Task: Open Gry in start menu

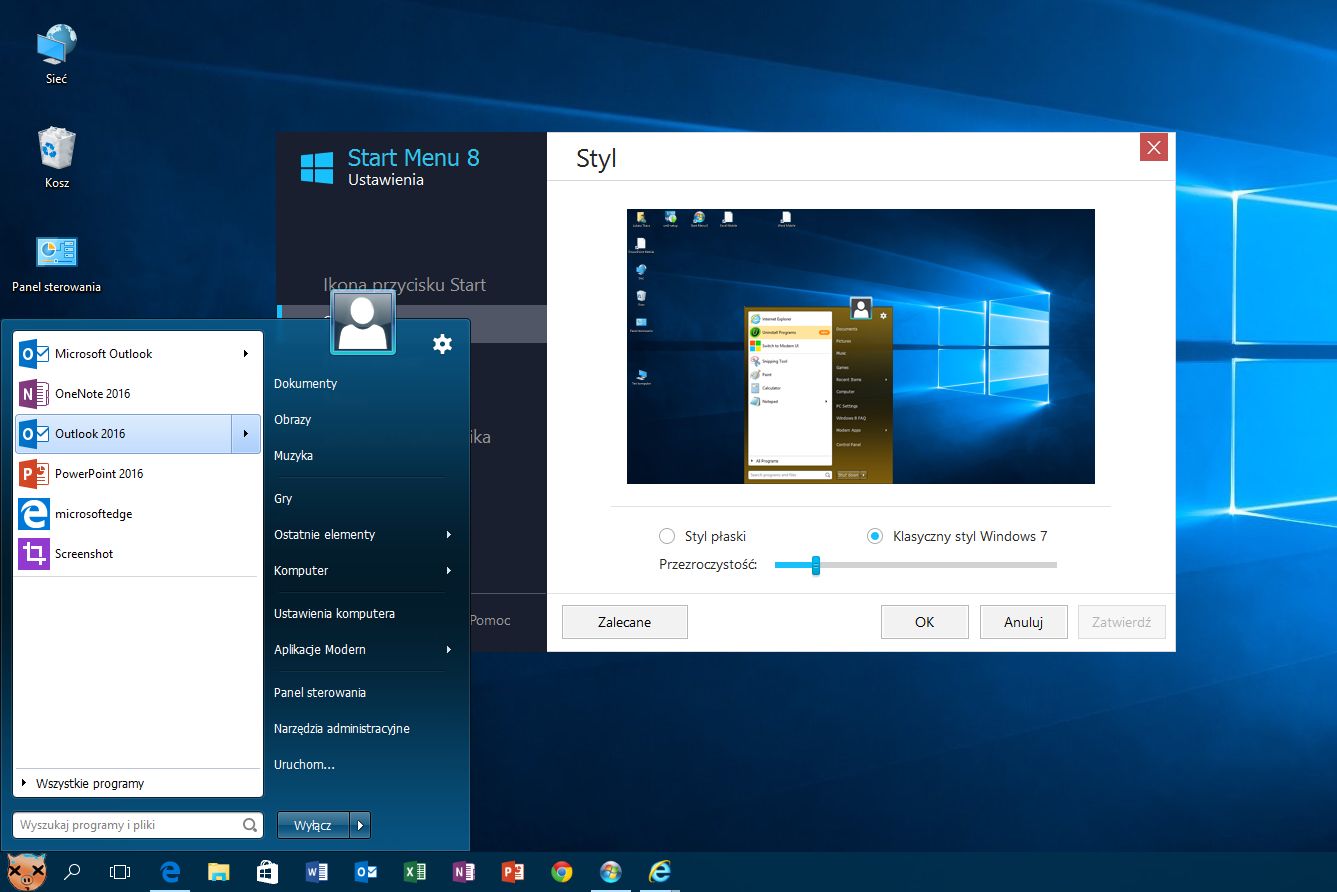Action: click(x=283, y=499)
